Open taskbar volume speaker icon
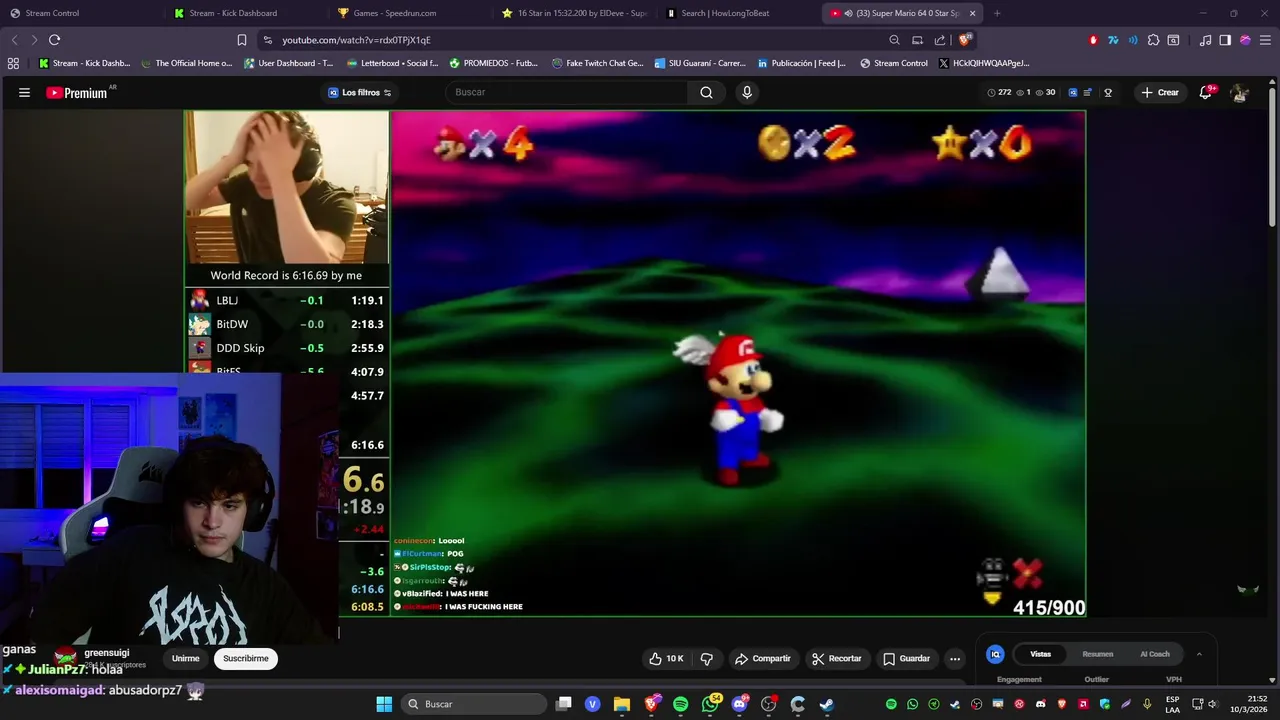This screenshot has width=1280, height=720. tap(1212, 704)
